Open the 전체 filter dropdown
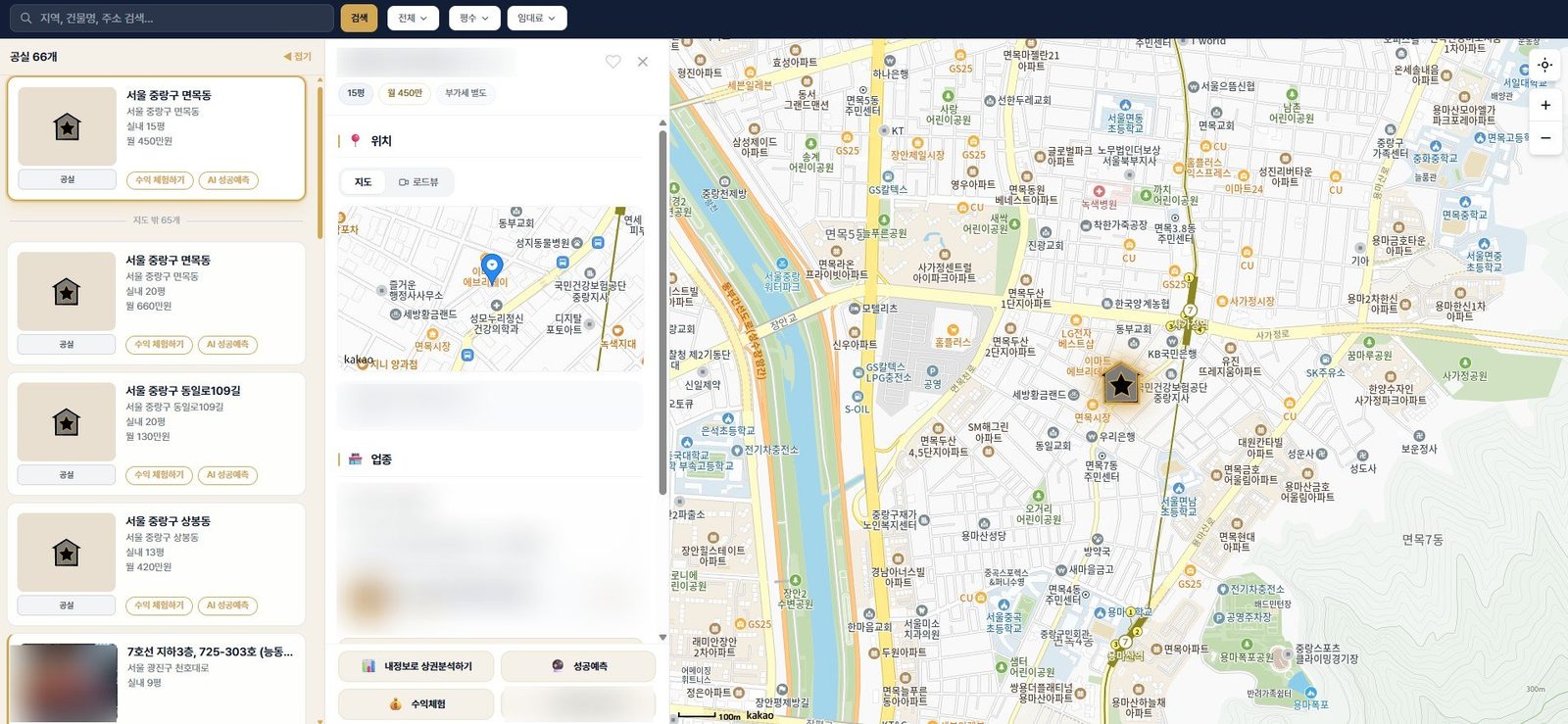Screen dimensions: 1568x724 click(413, 18)
